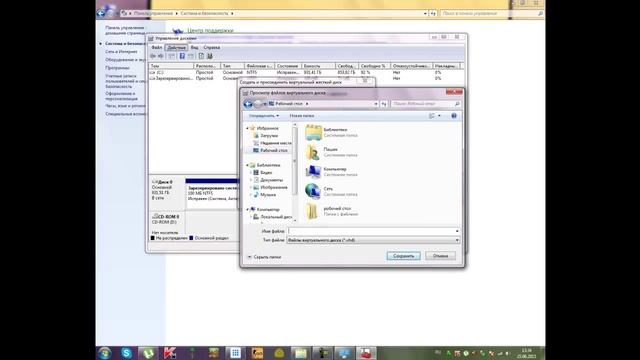The height and width of the screenshot is (360, 640).
Task: Select Недавние места in the navigation tree
Action: (276, 143)
